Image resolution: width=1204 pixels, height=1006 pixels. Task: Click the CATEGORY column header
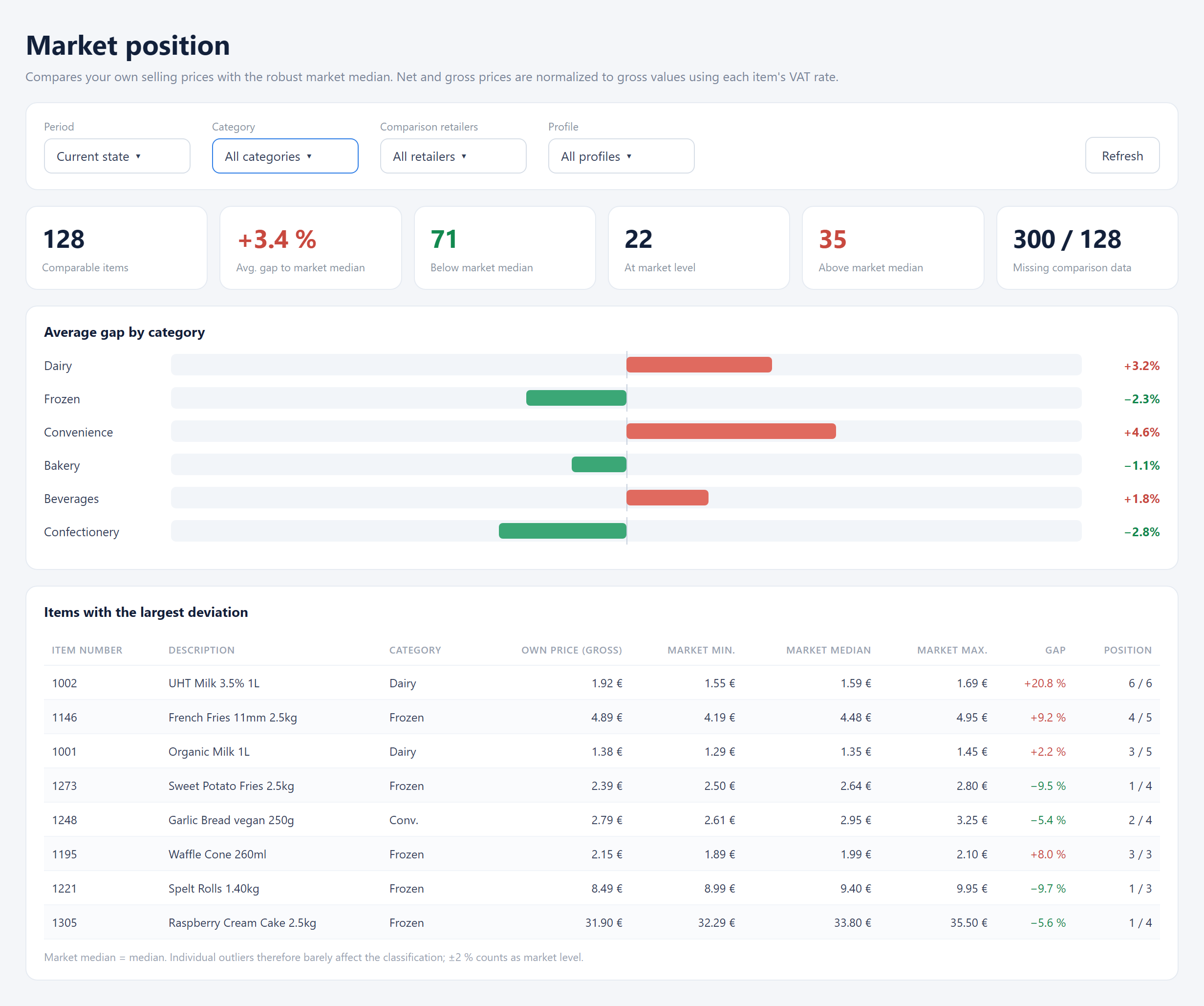point(415,651)
